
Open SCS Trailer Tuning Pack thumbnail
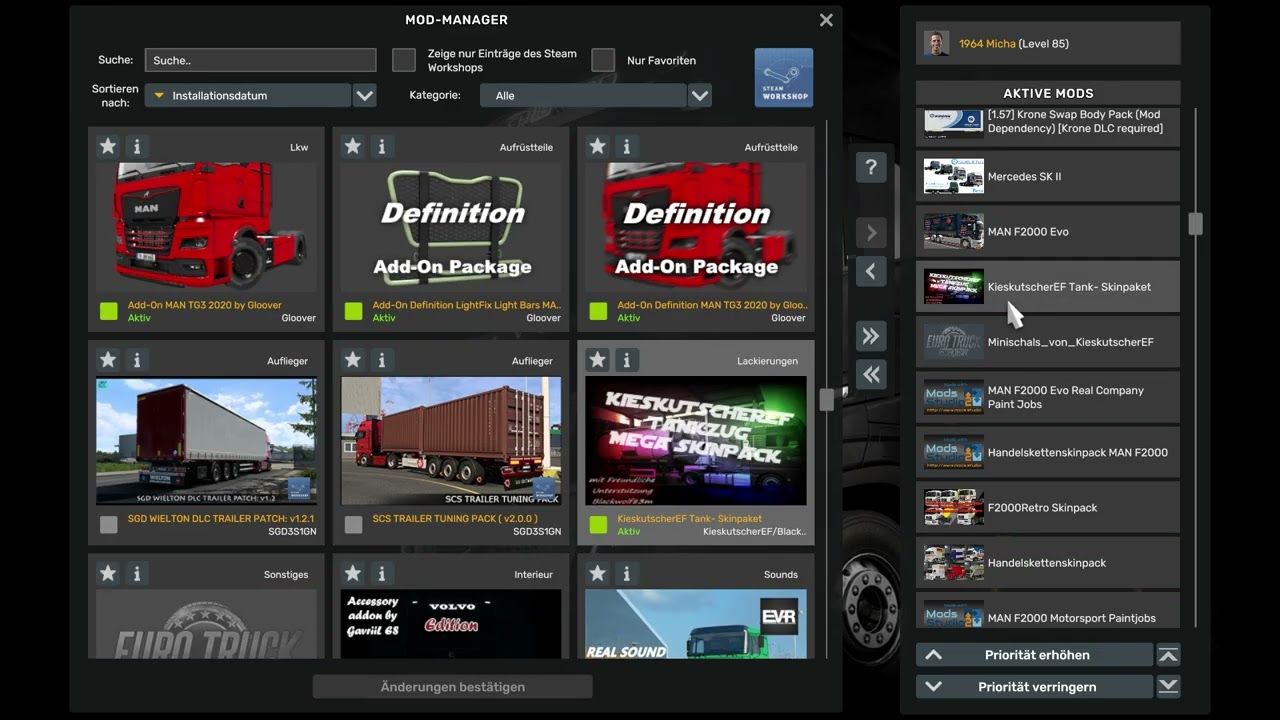(x=451, y=441)
